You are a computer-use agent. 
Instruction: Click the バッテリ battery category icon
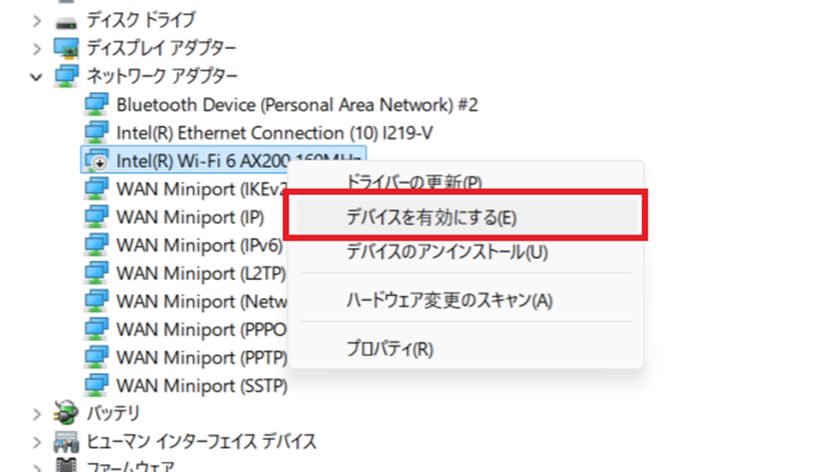tap(67, 413)
